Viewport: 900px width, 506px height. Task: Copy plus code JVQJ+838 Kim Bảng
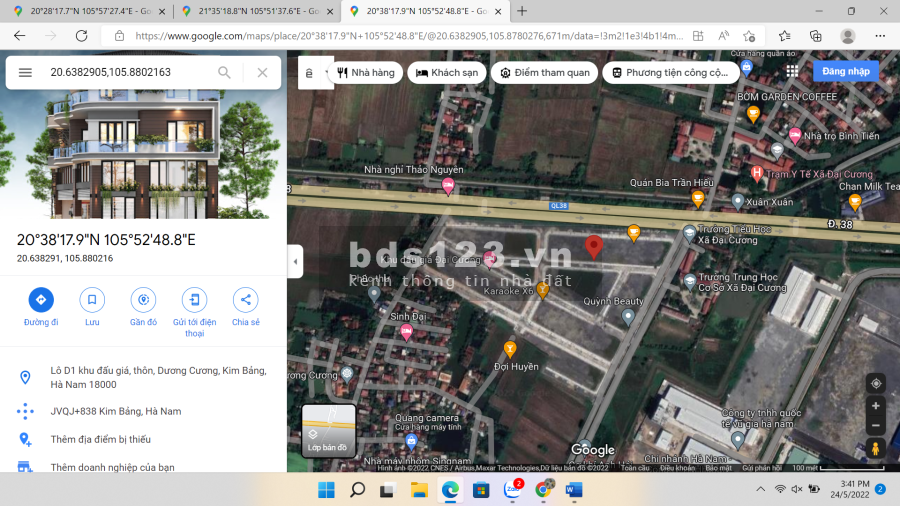click(x=116, y=411)
